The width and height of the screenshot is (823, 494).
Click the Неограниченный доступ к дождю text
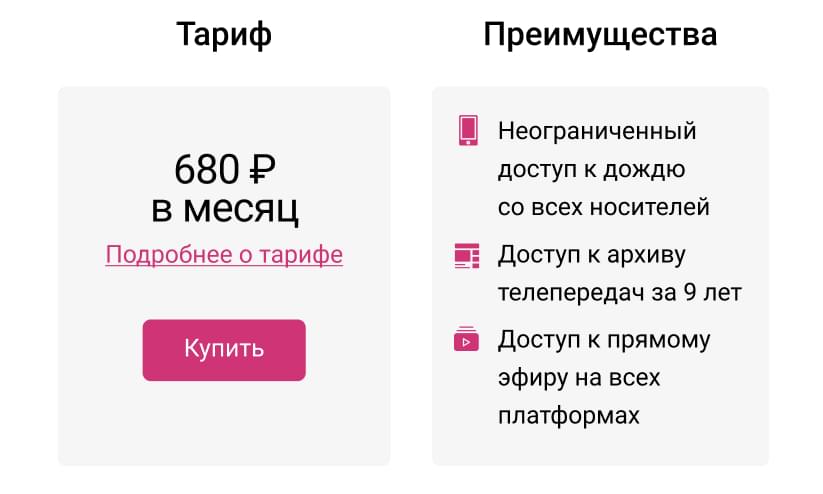pyautogui.click(x=597, y=150)
